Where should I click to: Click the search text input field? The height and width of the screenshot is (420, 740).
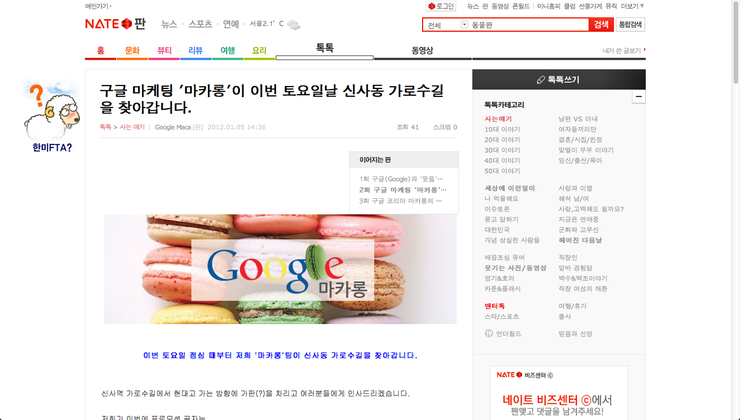[527, 24]
